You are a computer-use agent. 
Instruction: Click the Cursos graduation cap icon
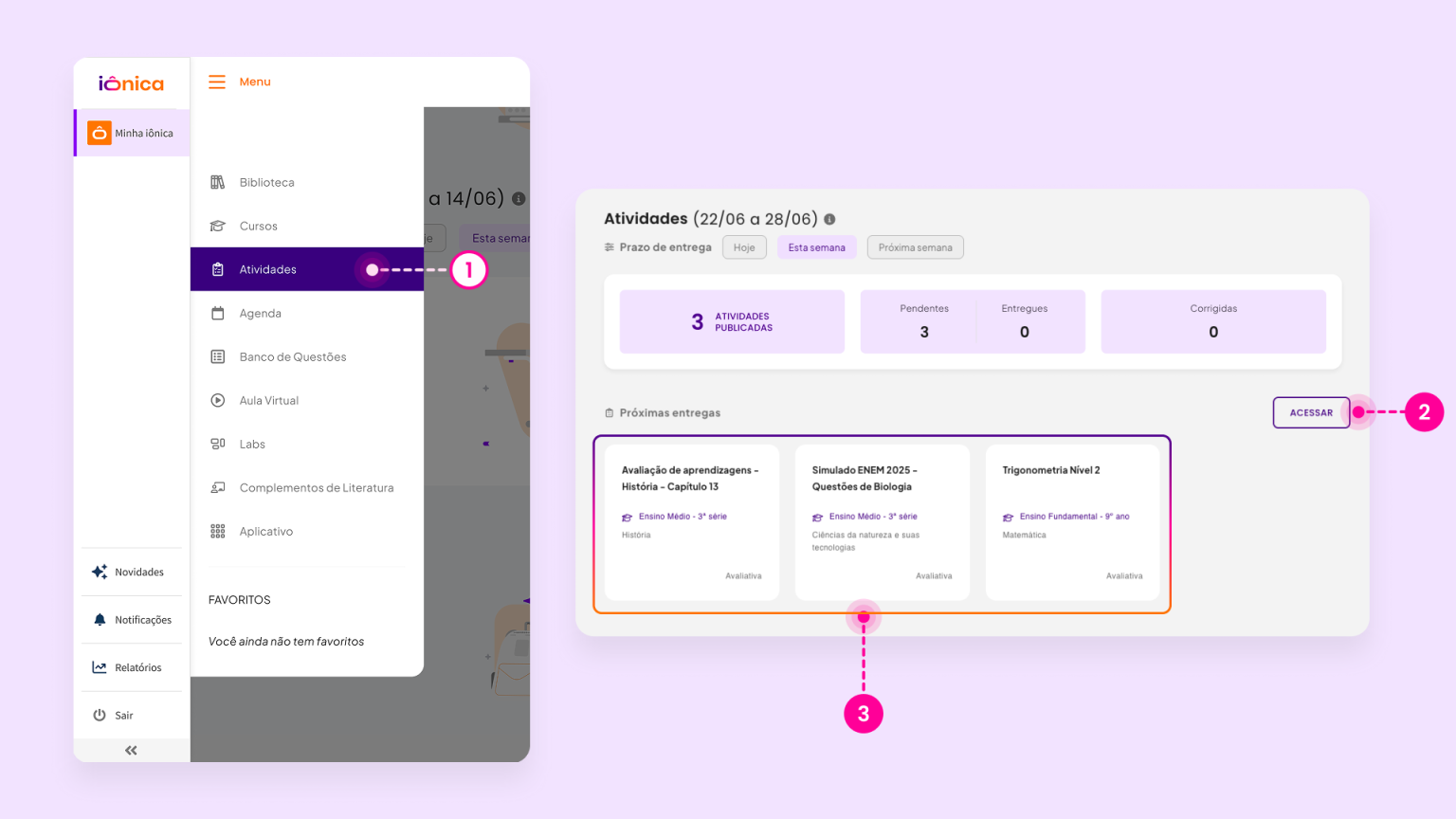(218, 226)
